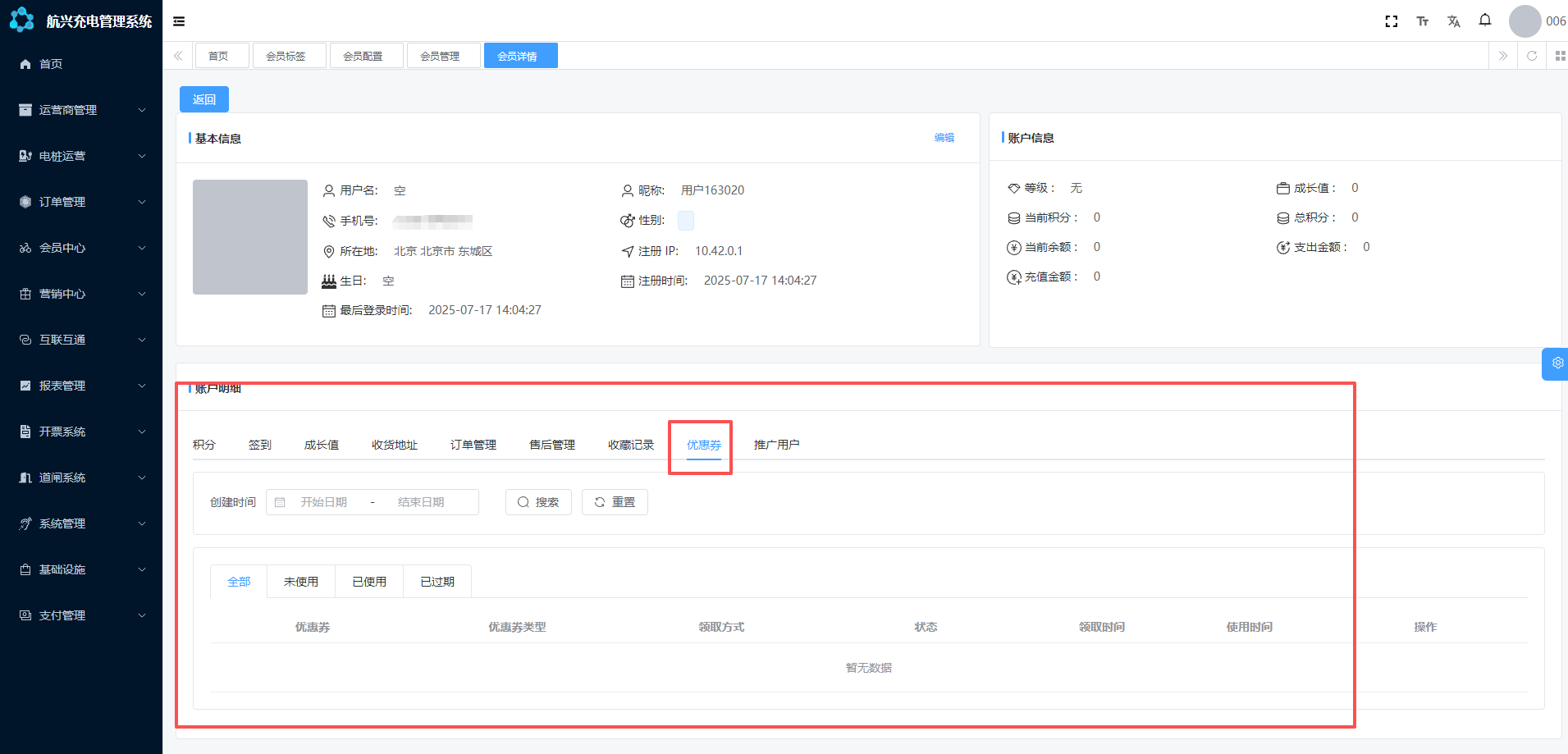Show 已过期 coupons
The height and width of the screenshot is (754, 1568).
(437, 582)
